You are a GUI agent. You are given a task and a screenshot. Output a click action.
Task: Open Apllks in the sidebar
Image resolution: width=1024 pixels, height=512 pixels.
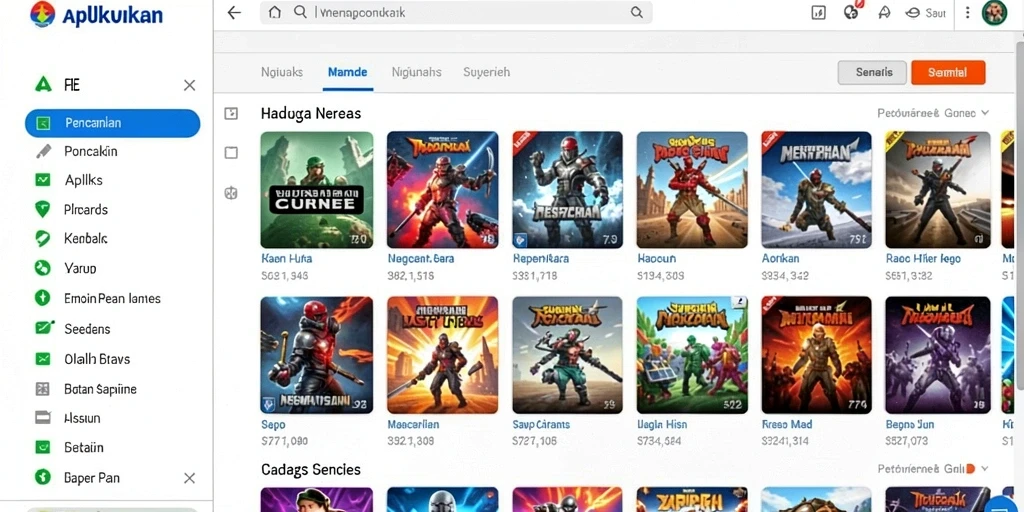coord(84,180)
